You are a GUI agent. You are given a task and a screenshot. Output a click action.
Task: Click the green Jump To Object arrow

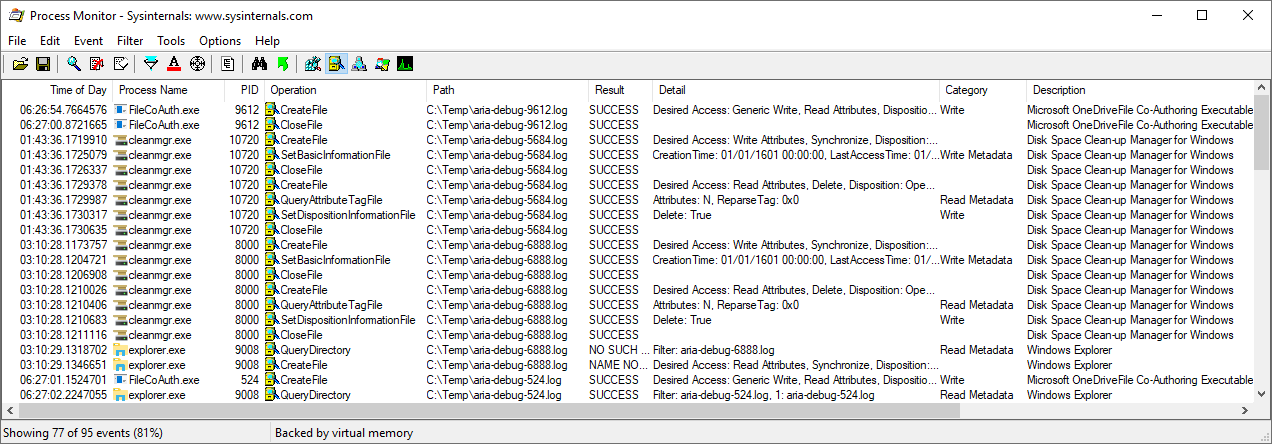[282, 64]
